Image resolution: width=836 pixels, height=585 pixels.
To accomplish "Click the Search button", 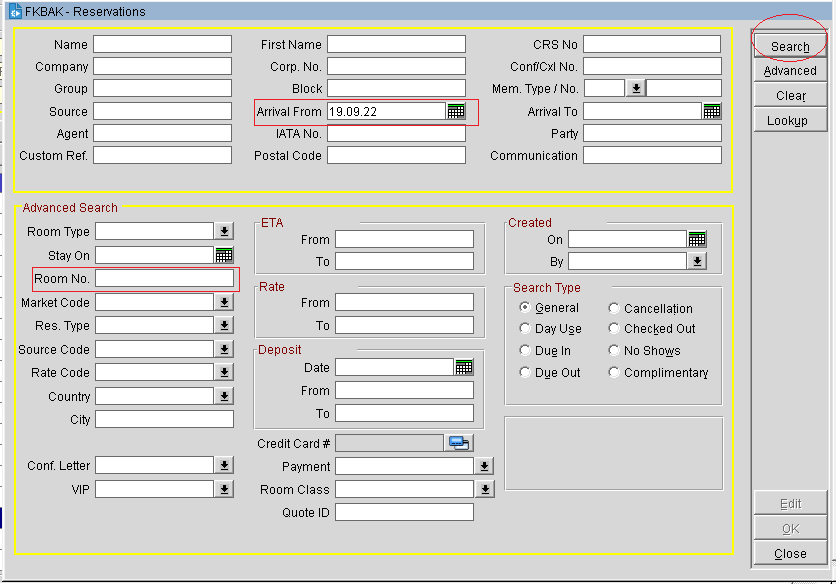I will [x=790, y=46].
